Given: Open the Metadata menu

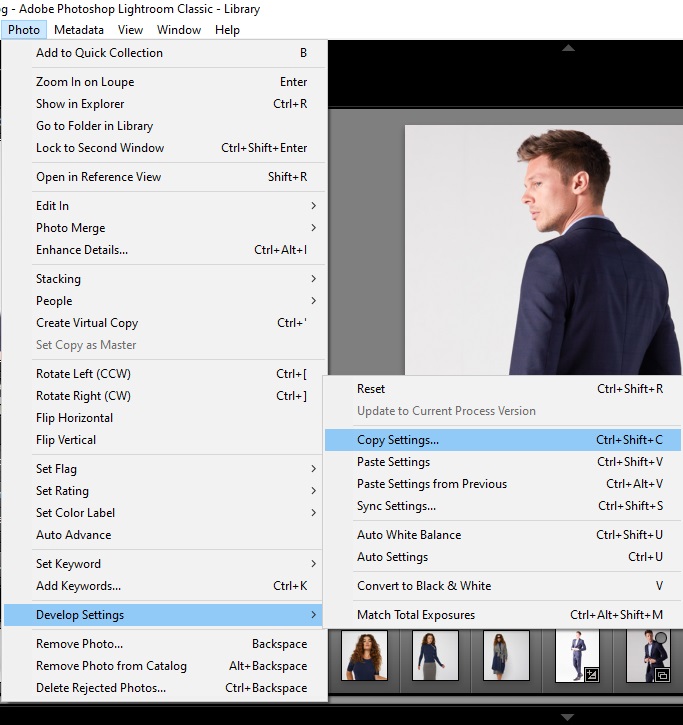Looking at the screenshot, I should [79, 30].
